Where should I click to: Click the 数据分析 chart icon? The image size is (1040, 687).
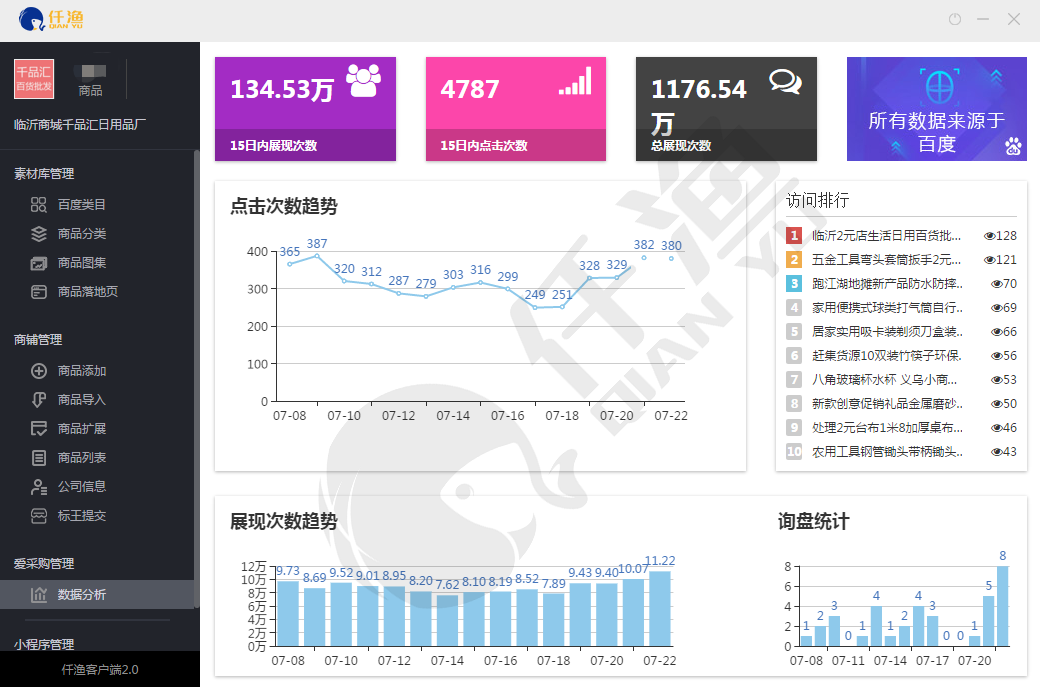(38, 595)
